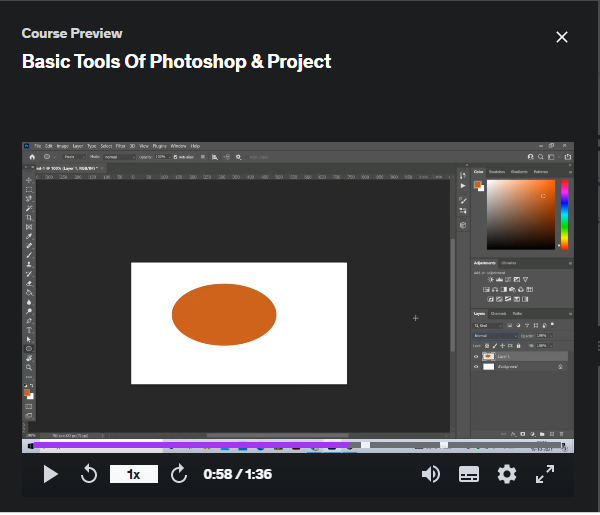
Task: Click the Home icon in options bar
Action: [x=32, y=157]
